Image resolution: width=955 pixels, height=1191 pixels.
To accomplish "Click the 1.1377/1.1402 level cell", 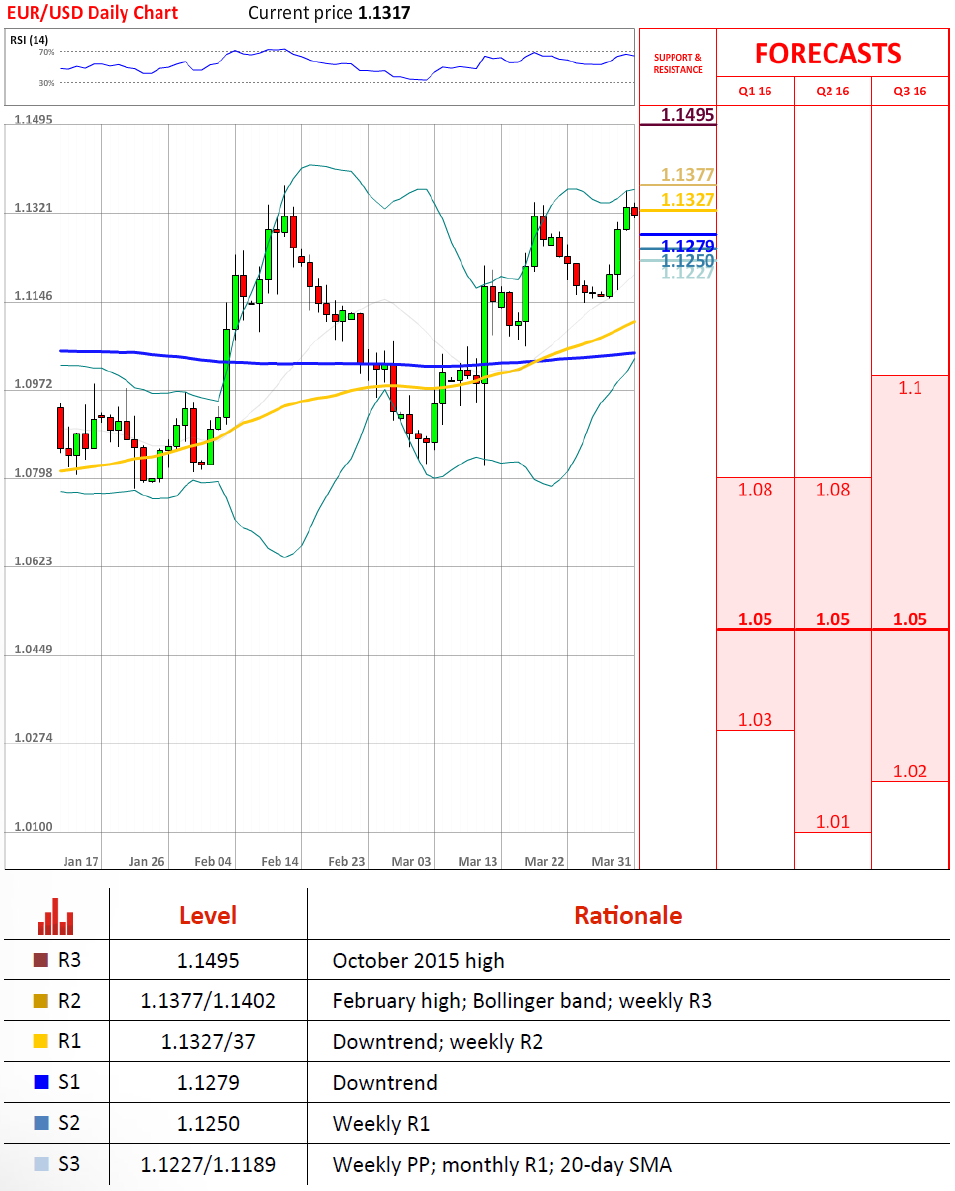I will (208, 1001).
